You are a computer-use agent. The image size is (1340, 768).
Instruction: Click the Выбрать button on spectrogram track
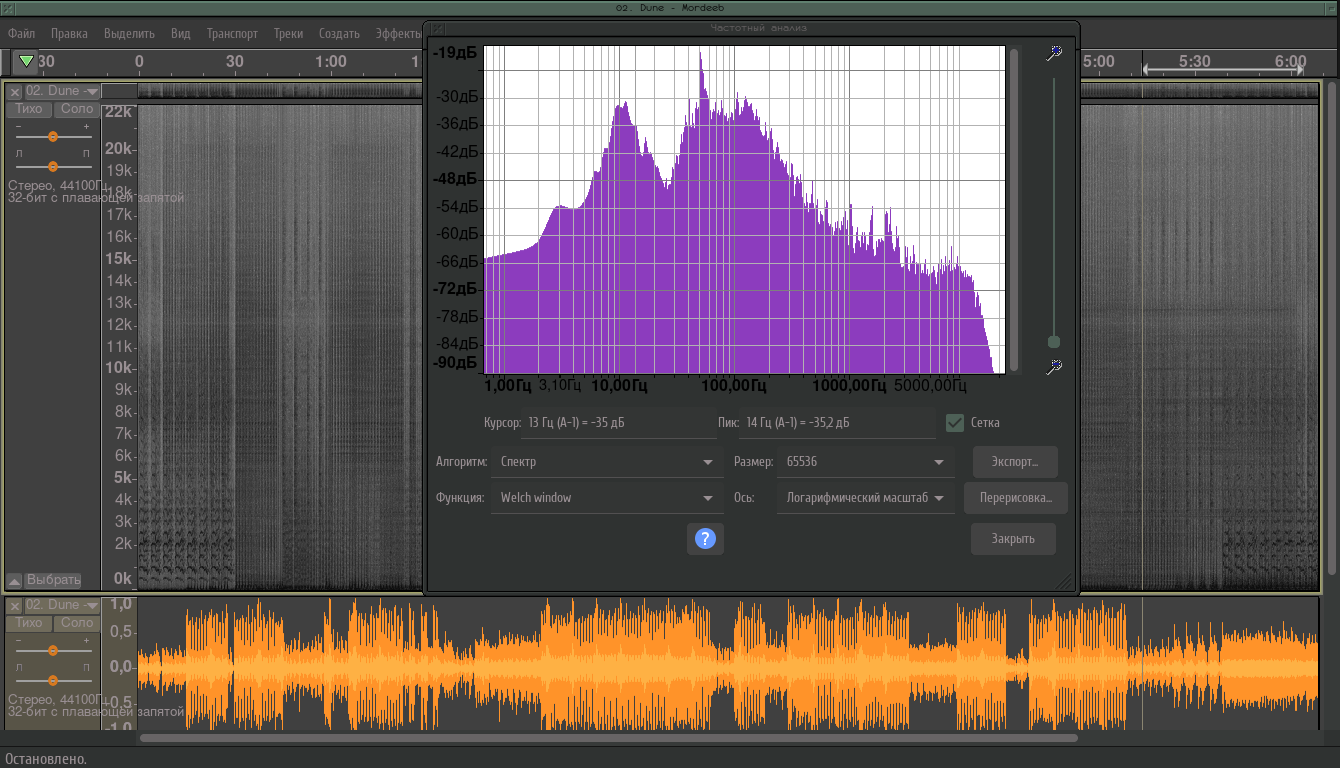click(x=53, y=580)
